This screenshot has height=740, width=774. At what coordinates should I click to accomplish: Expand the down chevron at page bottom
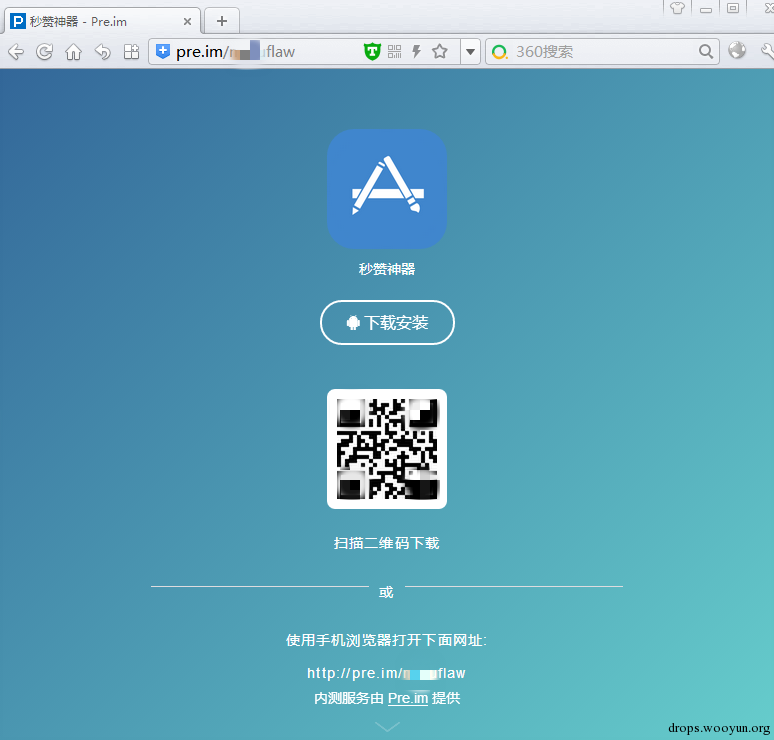click(387, 727)
